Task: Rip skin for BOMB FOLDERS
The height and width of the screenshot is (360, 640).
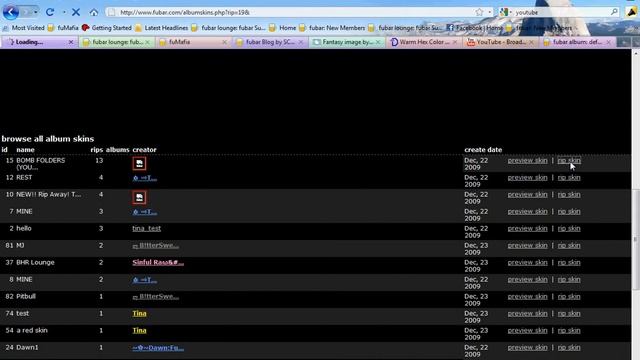Action: [x=569, y=160]
